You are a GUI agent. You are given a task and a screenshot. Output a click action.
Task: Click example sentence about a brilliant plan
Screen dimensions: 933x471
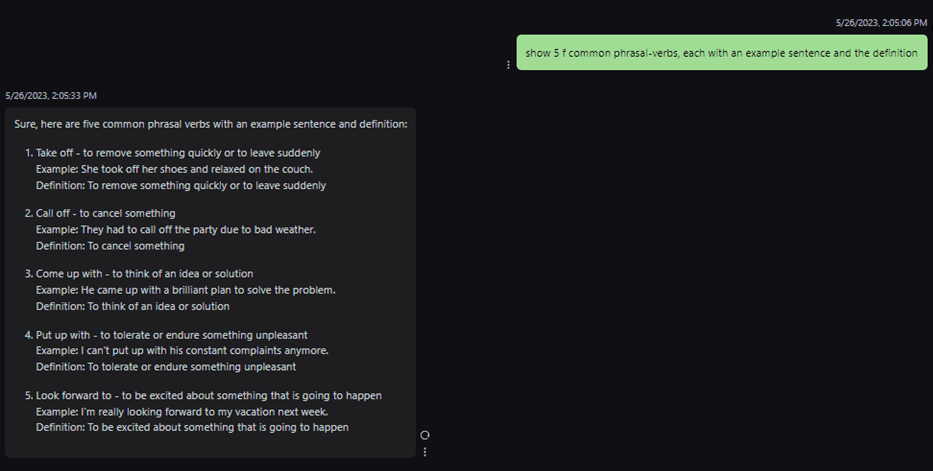click(x=186, y=290)
